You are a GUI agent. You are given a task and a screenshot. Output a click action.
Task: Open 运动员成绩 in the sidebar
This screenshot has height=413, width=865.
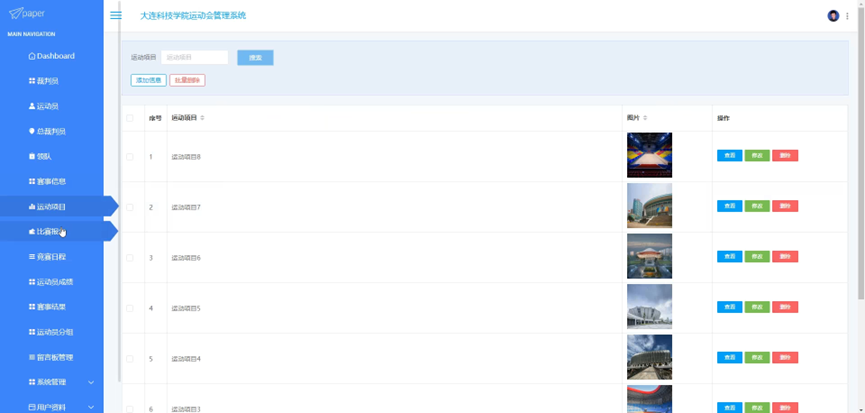tap(51, 282)
